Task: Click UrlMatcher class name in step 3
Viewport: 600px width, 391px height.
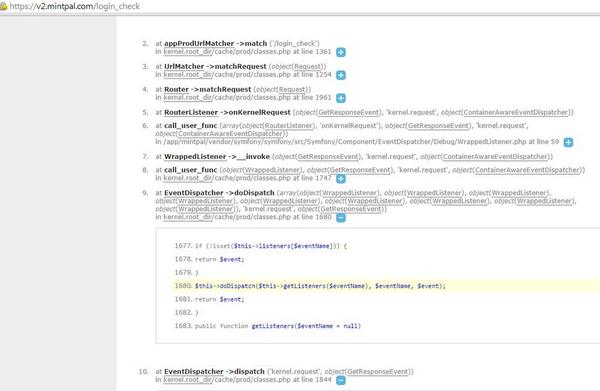Action: [184, 67]
